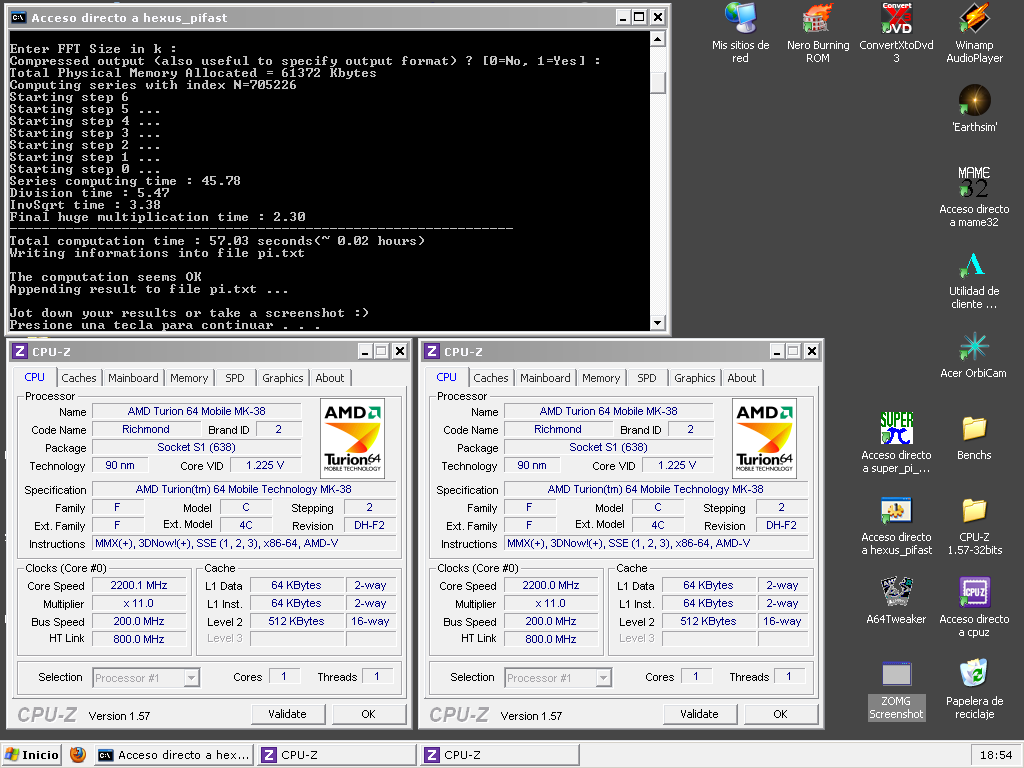Screen dimensions: 1024x768
Task: Click the console vertical scrollbar thumb
Action: 658,82
